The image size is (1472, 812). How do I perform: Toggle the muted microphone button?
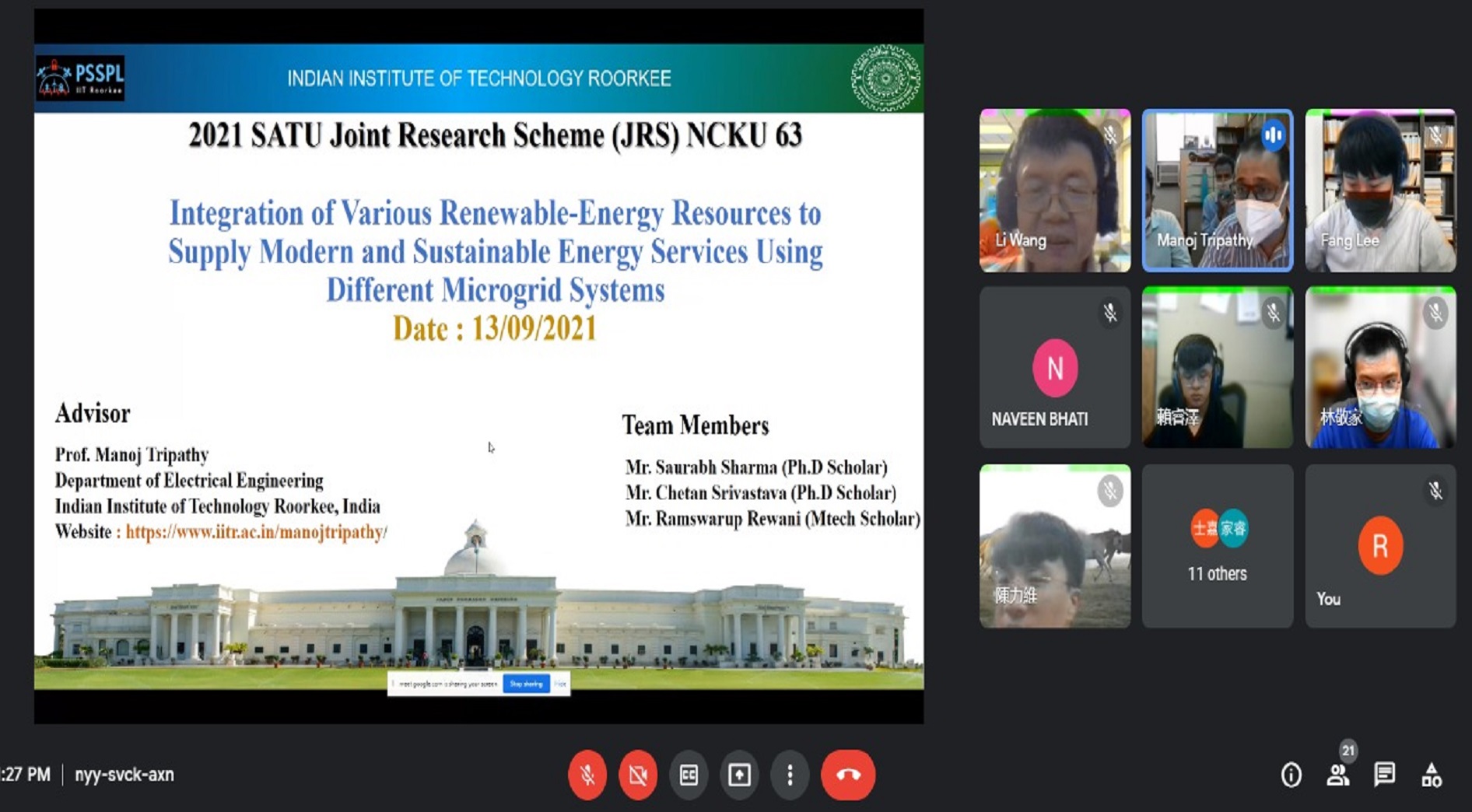[x=587, y=775]
